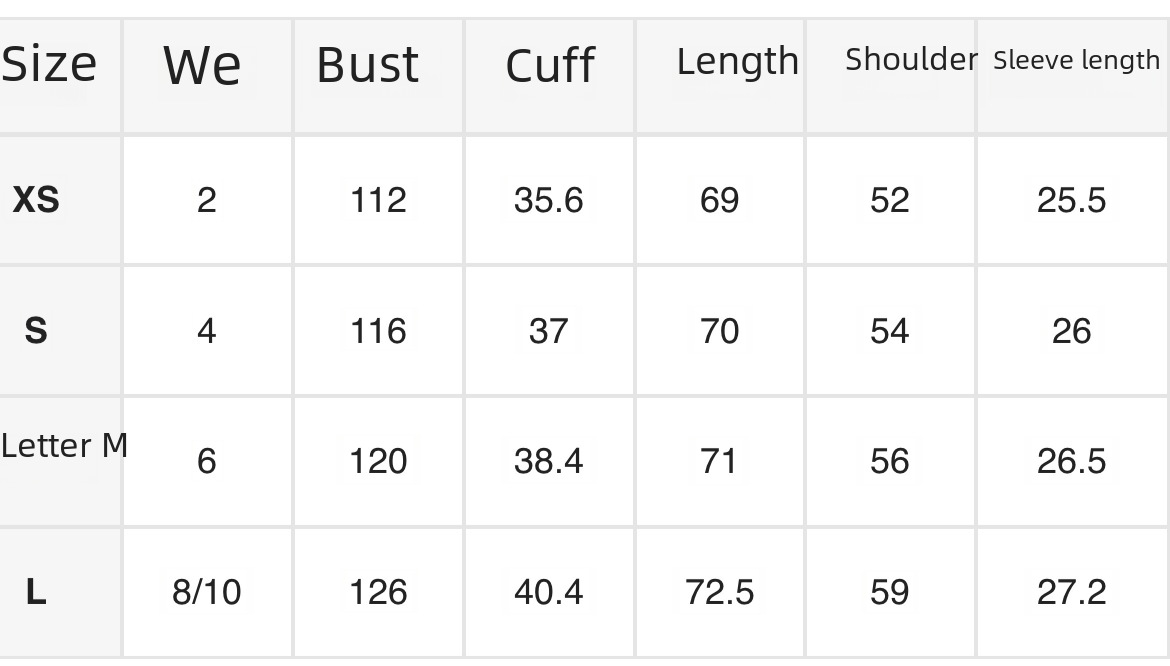Click the Sleeve length column header
Screen dimensions: 1170x666
point(1076,61)
